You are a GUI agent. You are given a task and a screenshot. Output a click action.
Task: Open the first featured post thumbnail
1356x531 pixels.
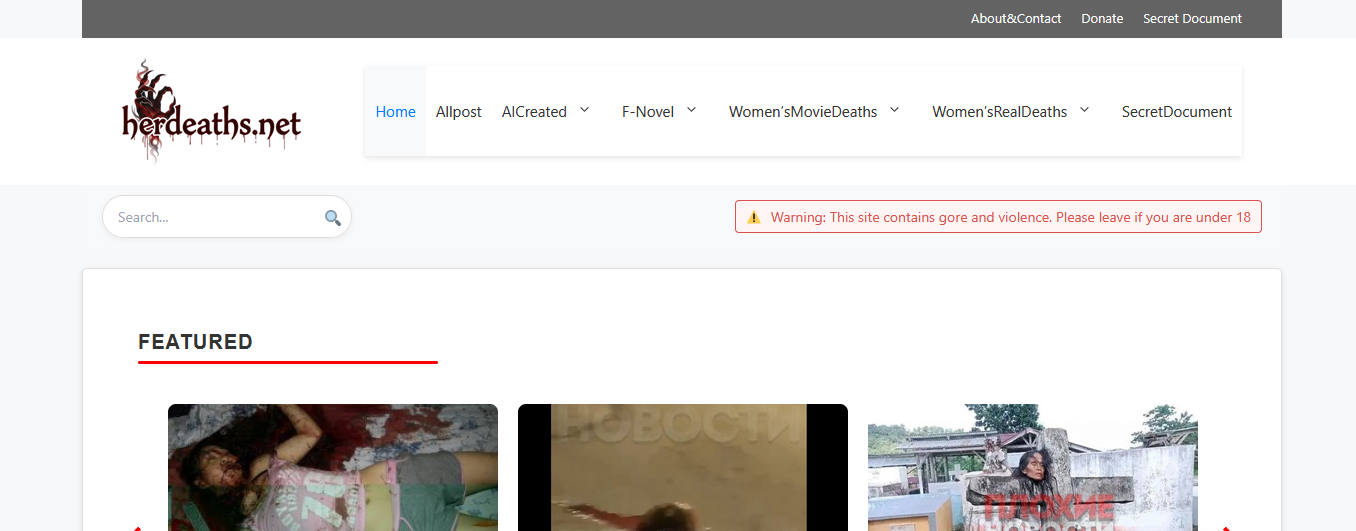pos(332,468)
